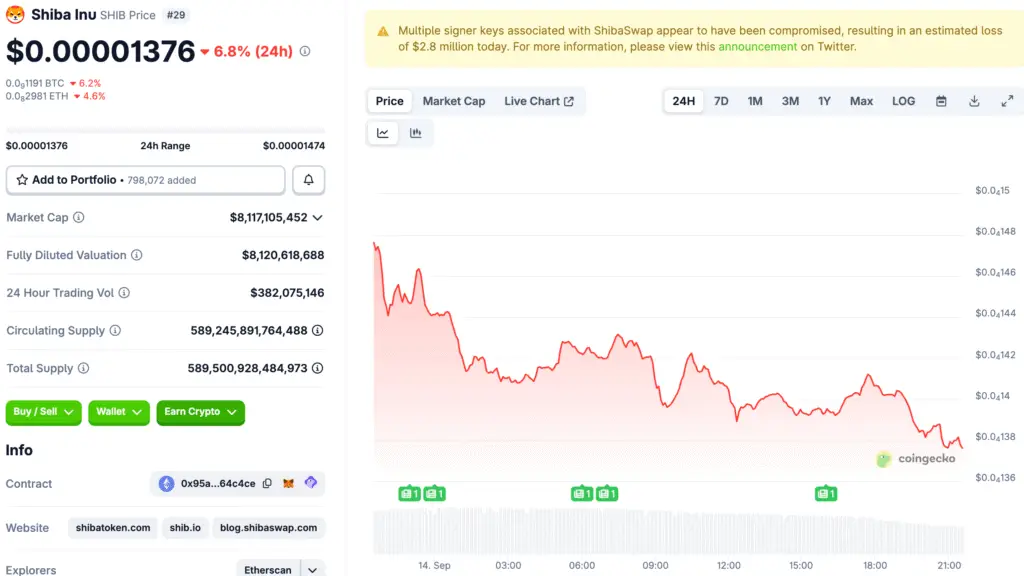This screenshot has height=576, width=1024.
Task: Open the calendar date range icon
Action: tap(941, 101)
